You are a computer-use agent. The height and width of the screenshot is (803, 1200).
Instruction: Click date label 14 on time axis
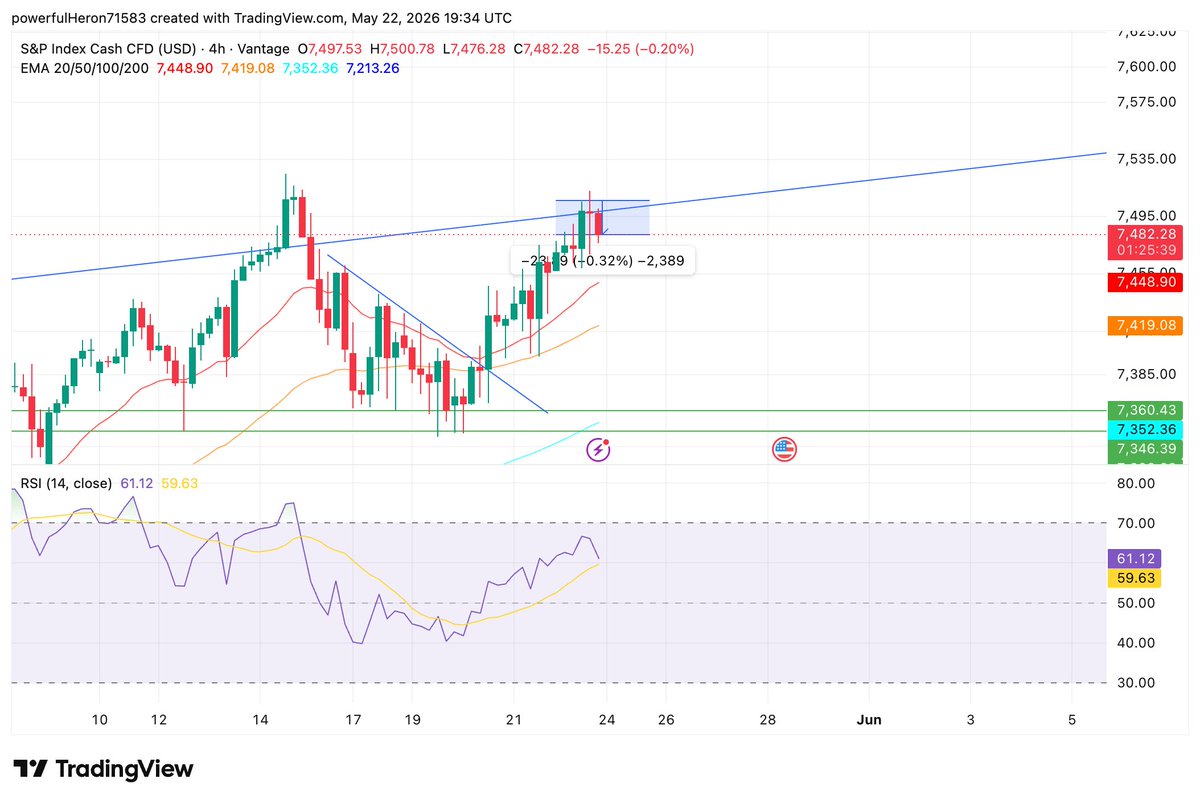click(x=260, y=720)
